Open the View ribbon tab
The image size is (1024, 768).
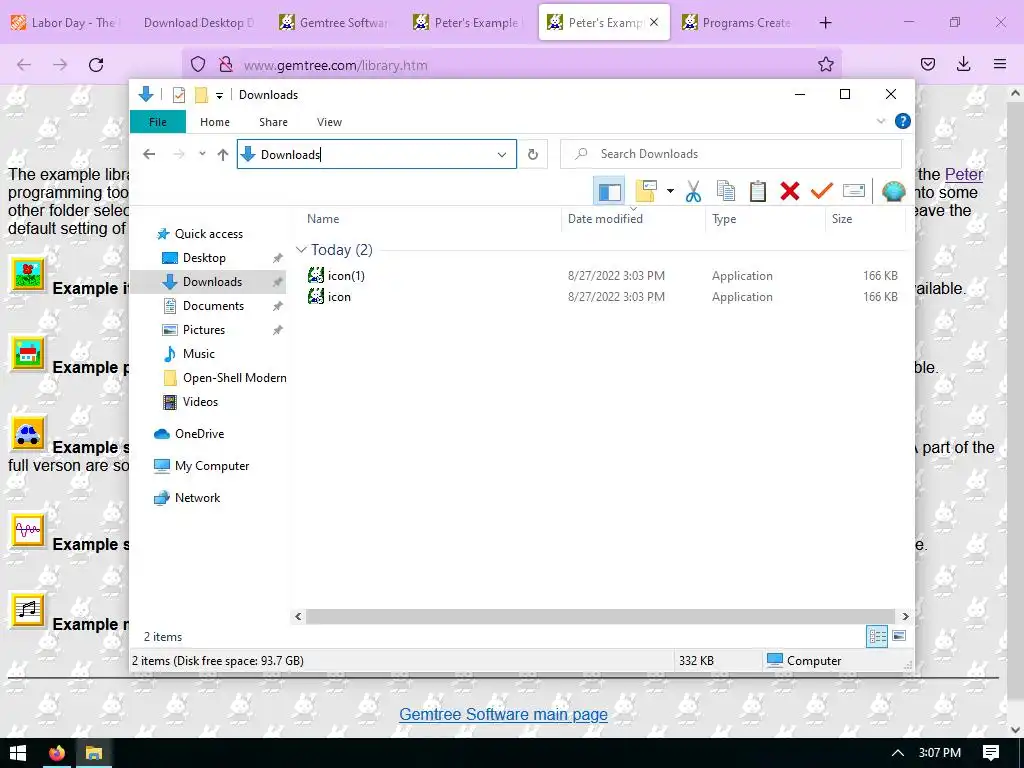pos(329,122)
